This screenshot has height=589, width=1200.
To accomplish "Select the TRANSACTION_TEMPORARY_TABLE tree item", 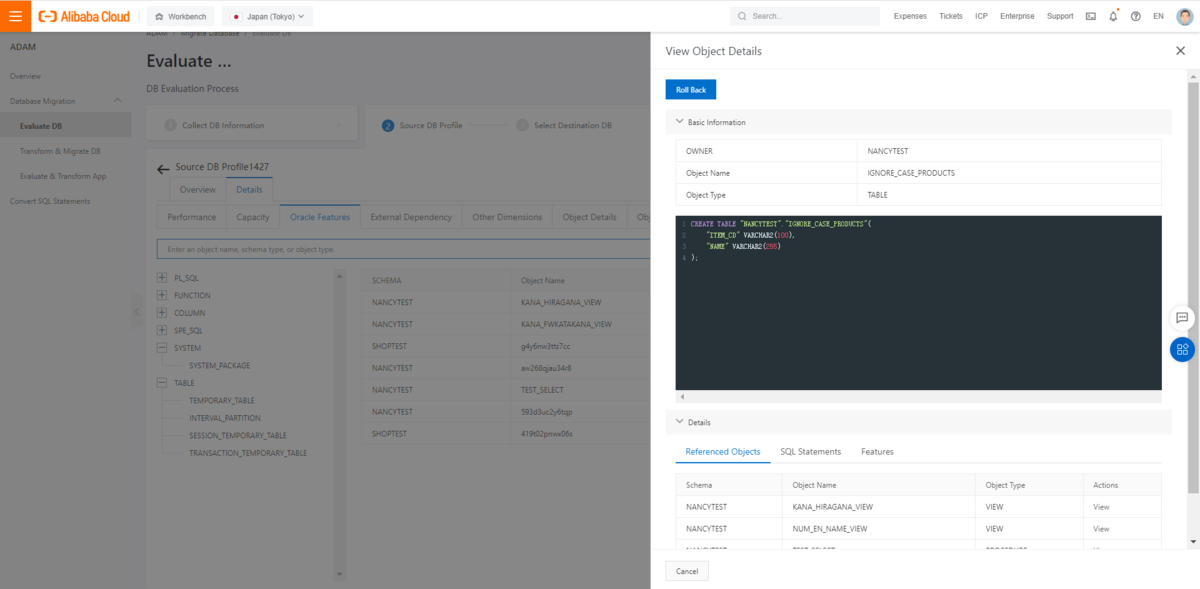I will click(248, 453).
